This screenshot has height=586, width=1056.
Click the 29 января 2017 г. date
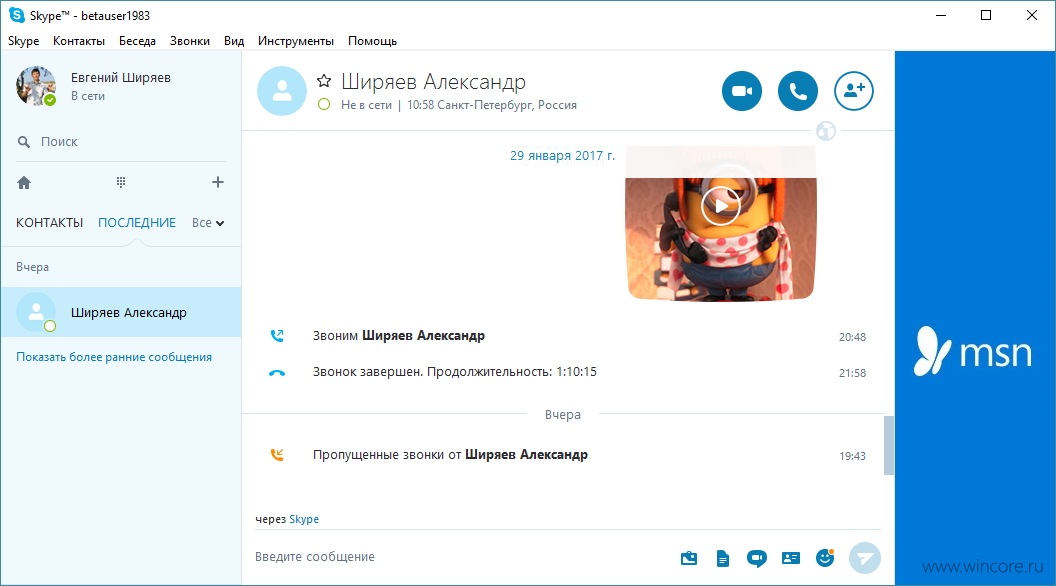(x=562, y=156)
